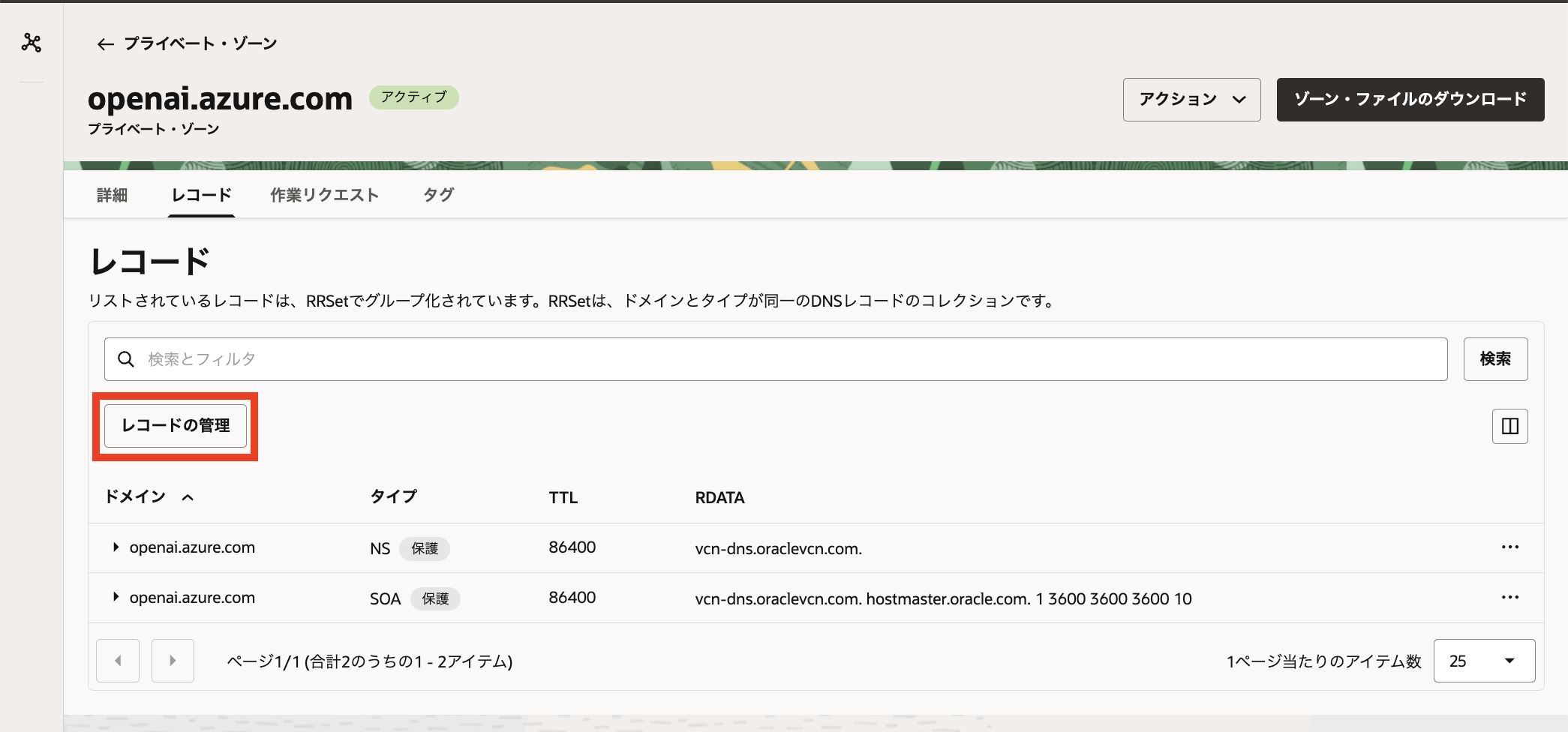Open the アクション dropdown
The height and width of the screenshot is (732, 1568).
tap(1191, 99)
